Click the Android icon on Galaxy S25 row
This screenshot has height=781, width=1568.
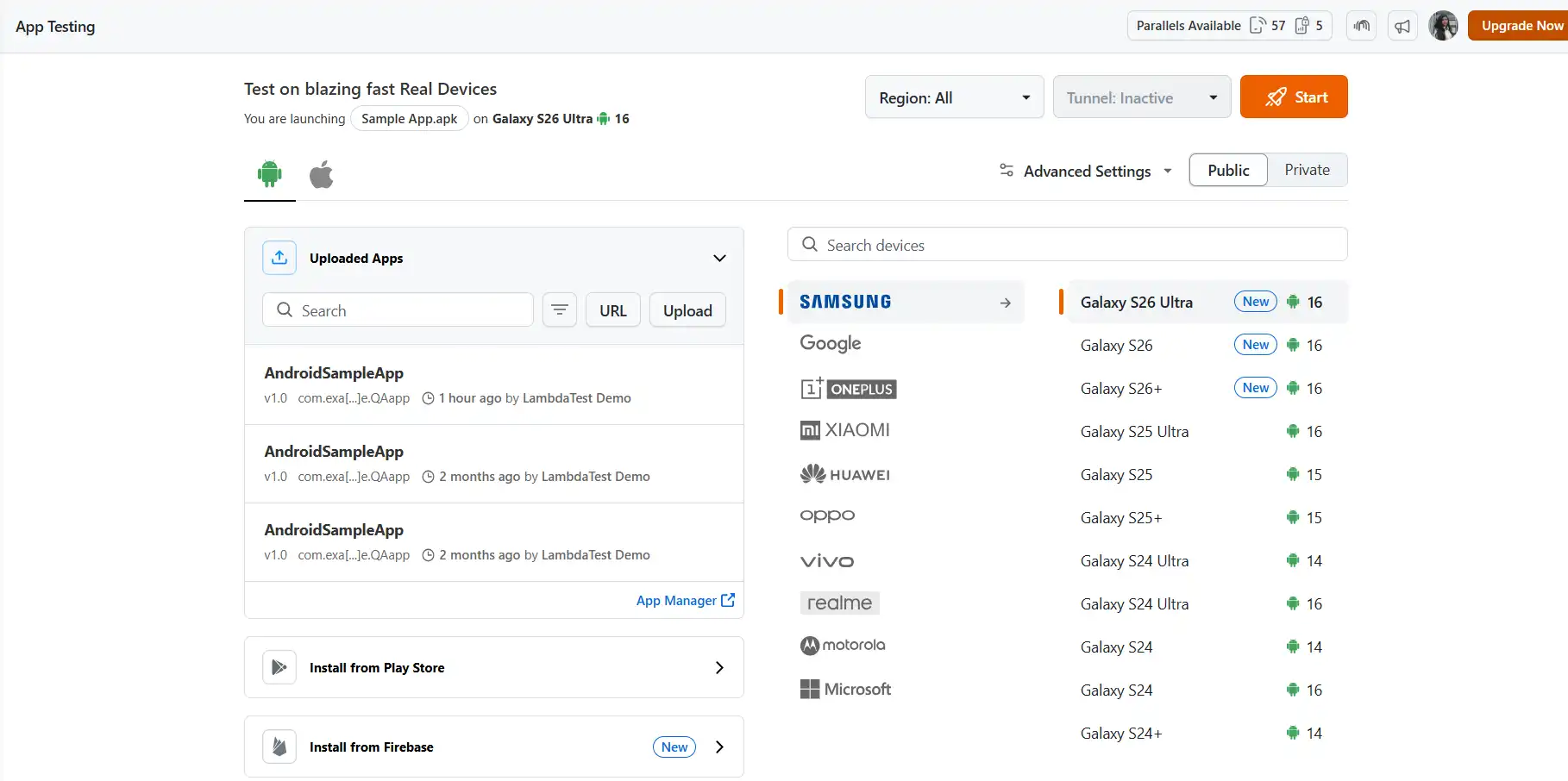point(1292,474)
